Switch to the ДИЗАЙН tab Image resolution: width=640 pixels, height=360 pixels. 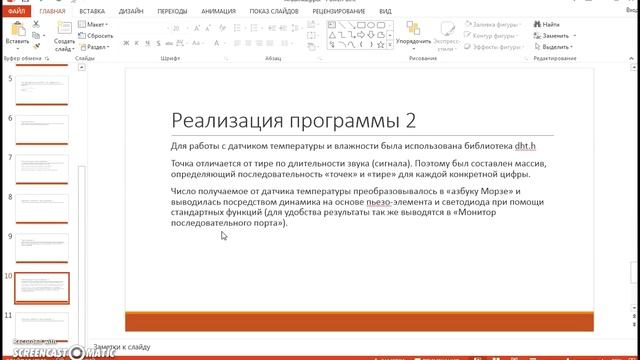(x=131, y=11)
